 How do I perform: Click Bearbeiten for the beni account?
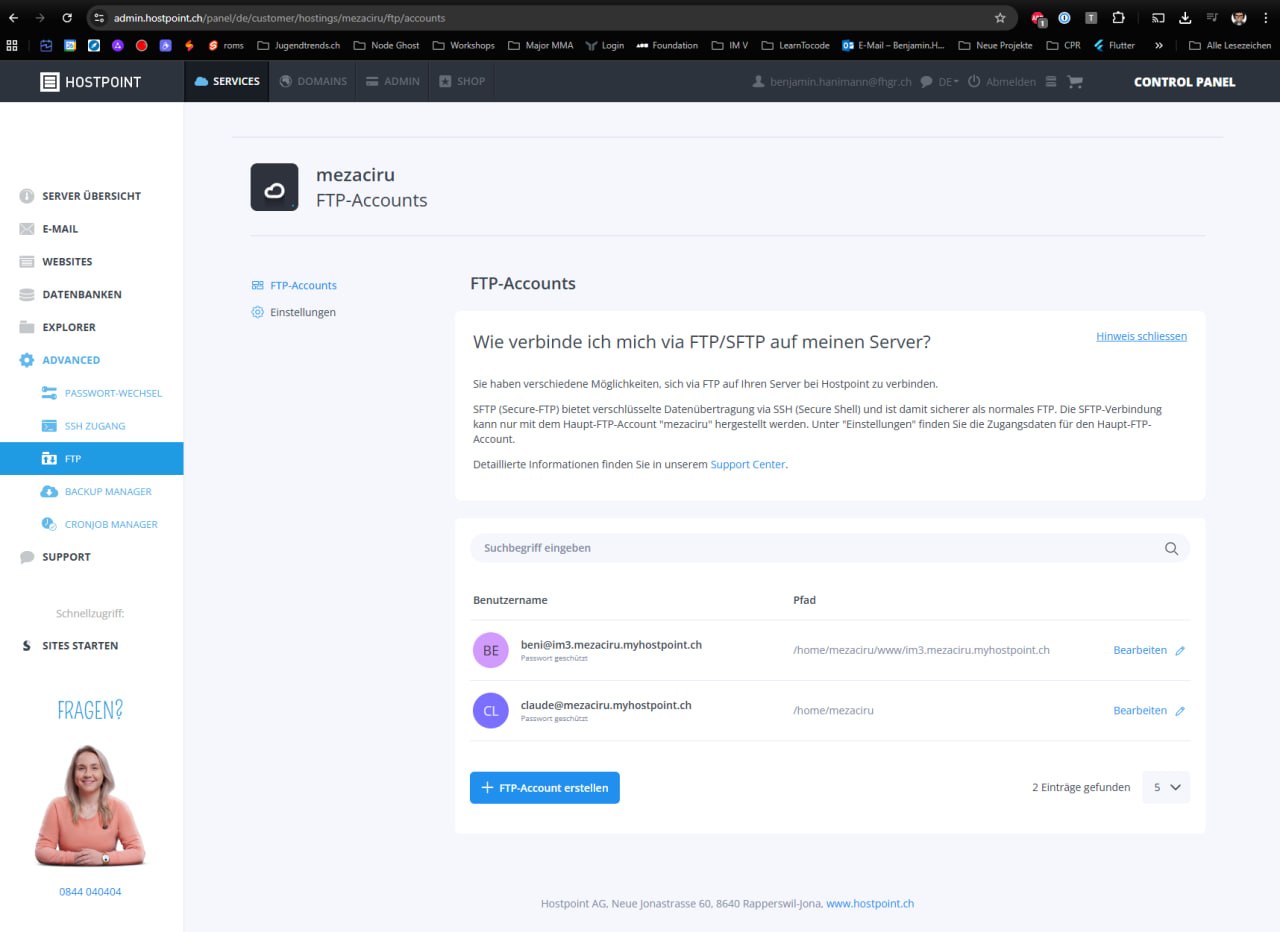1149,650
